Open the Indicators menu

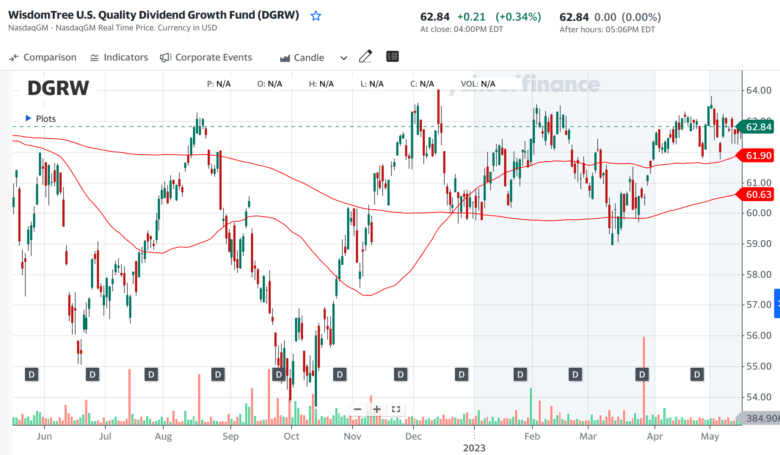(119, 57)
